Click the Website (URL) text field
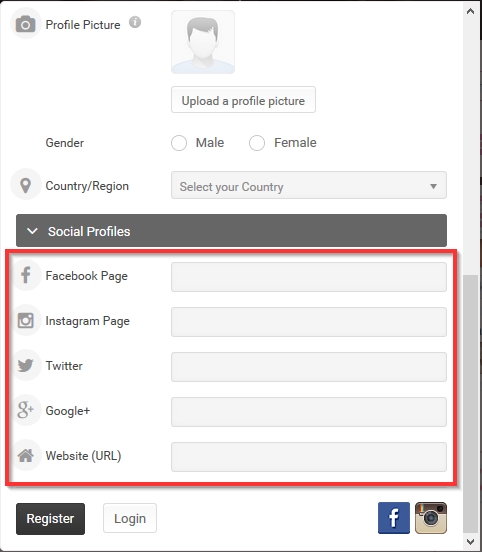The width and height of the screenshot is (482, 552). coord(309,457)
